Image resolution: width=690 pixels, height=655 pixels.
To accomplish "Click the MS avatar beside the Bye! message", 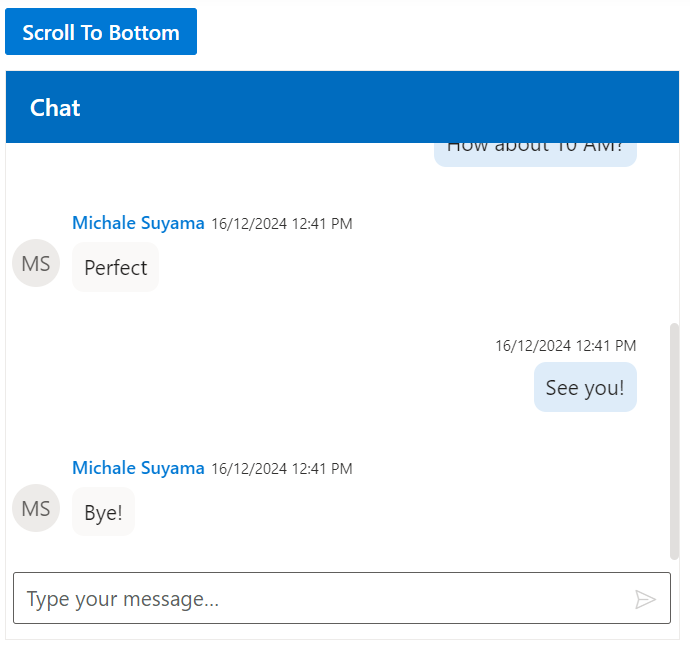I will pyautogui.click(x=36, y=509).
